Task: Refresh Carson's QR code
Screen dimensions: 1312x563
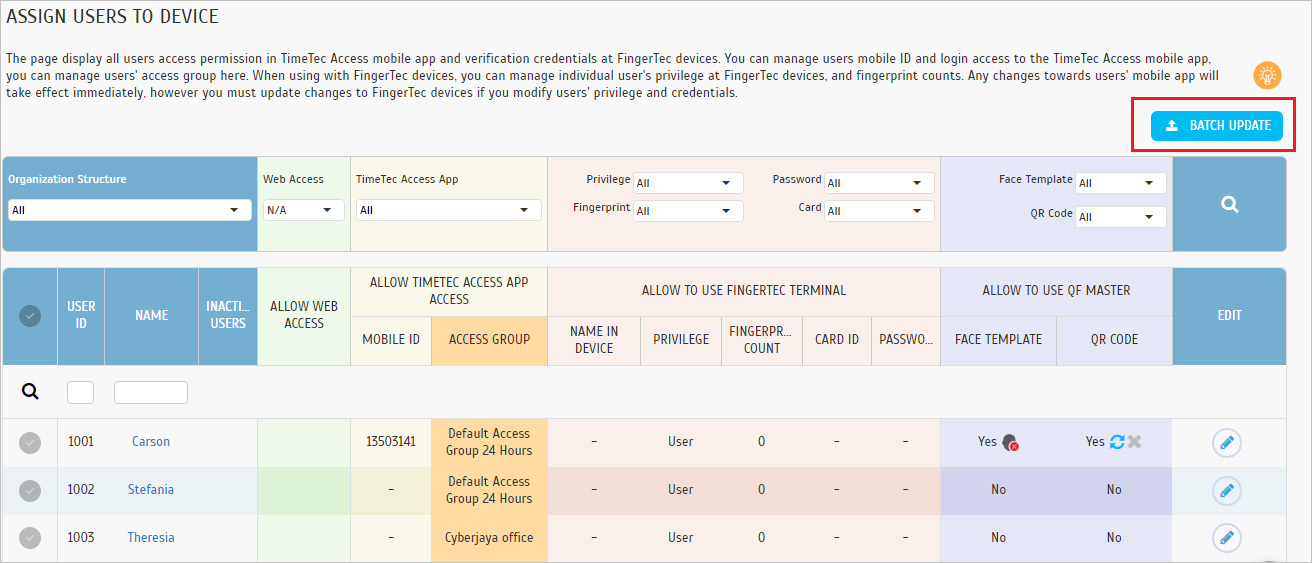Action: [x=1117, y=441]
